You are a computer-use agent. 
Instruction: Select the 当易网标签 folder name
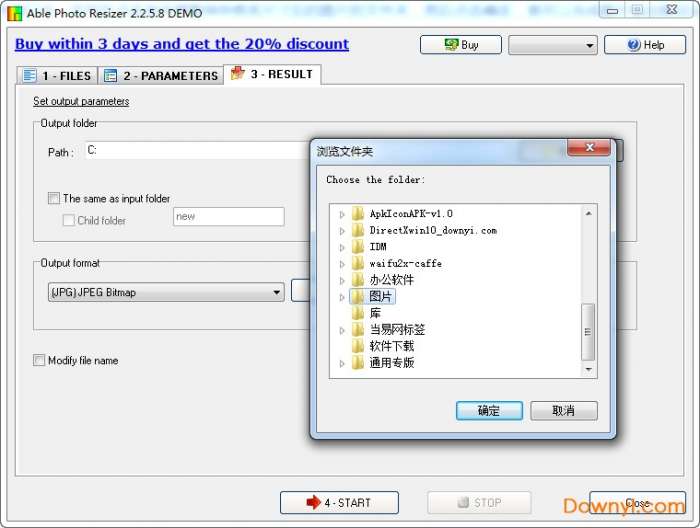click(x=397, y=329)
